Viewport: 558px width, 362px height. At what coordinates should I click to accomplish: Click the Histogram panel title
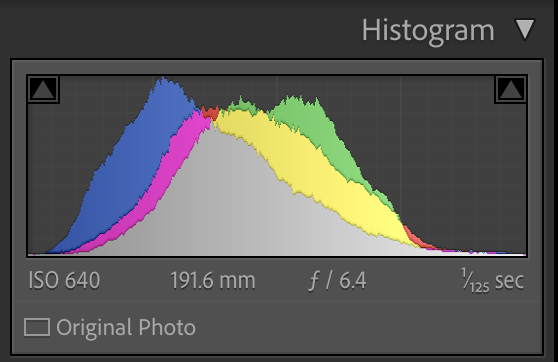click(428, 31)
